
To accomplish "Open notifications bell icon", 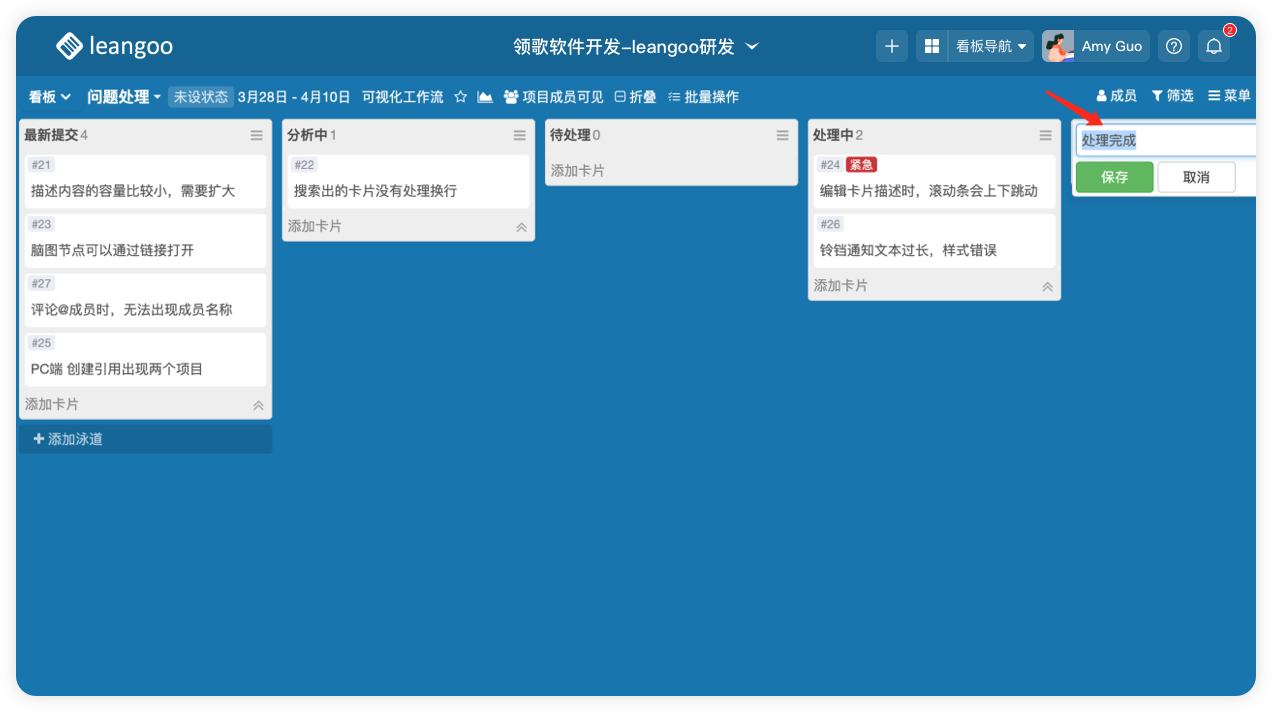I will point(1214,46).
